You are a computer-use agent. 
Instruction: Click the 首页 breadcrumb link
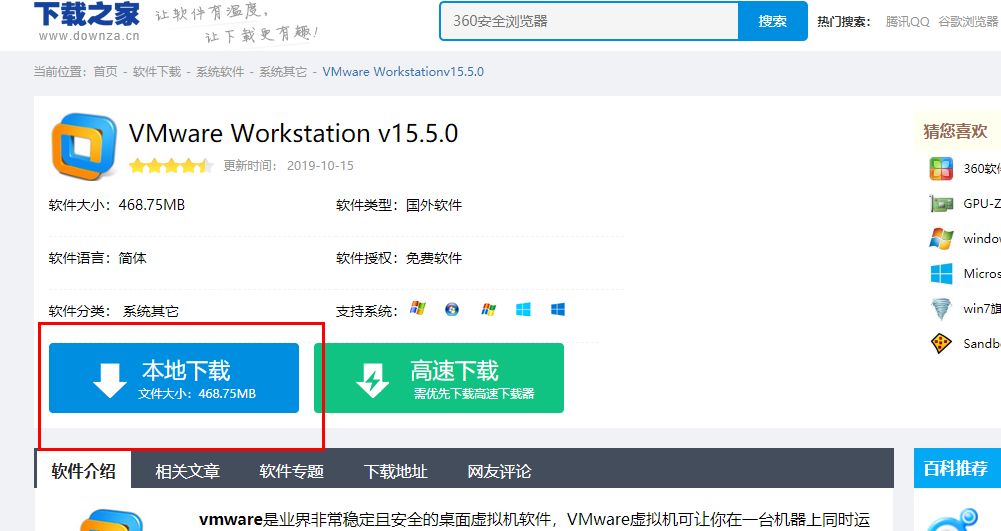105,71
